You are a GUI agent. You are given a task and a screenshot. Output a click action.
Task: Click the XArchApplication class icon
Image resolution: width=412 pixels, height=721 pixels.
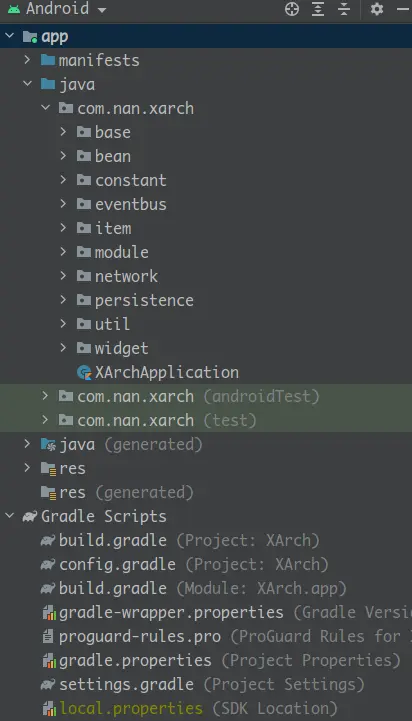(84, 372)
